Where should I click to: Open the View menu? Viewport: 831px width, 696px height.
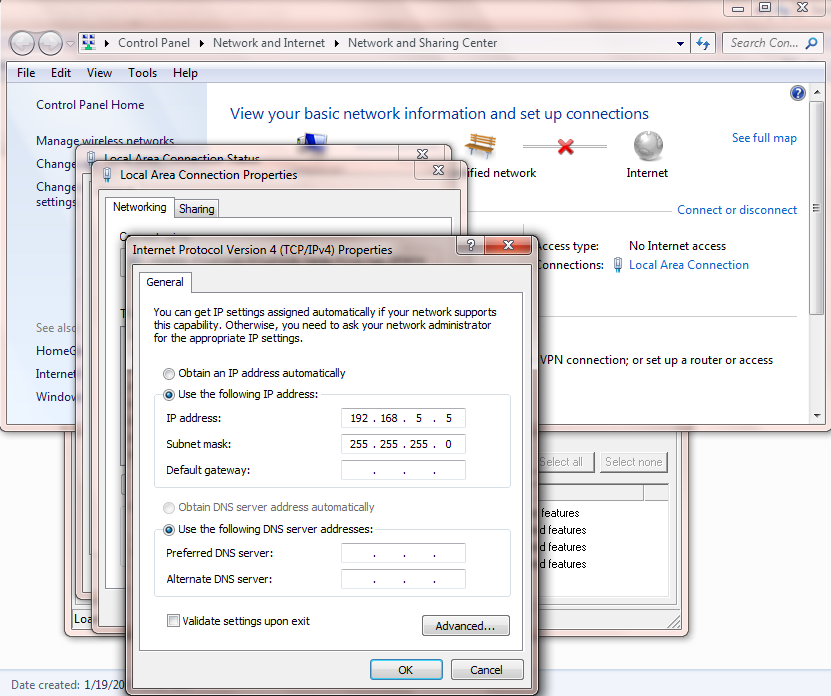tap(99, 73)
